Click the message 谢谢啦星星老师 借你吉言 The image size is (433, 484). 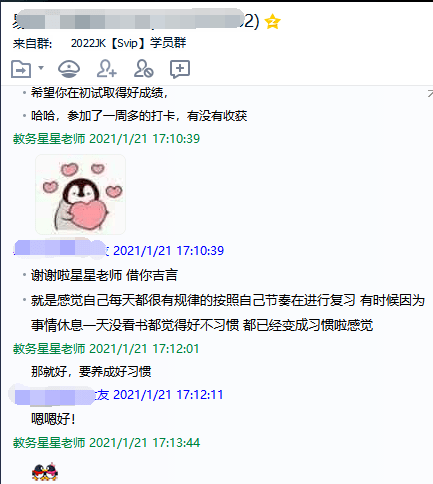104,275
